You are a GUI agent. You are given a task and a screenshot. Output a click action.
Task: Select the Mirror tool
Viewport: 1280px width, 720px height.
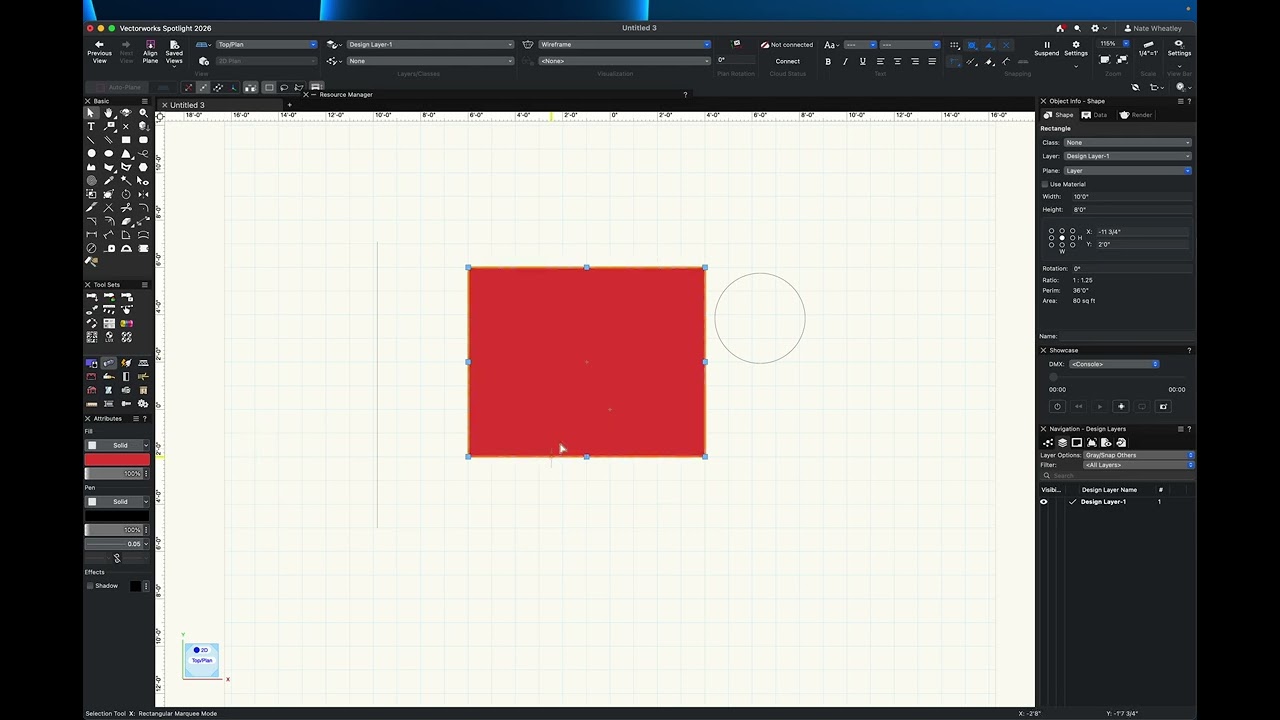143,194
